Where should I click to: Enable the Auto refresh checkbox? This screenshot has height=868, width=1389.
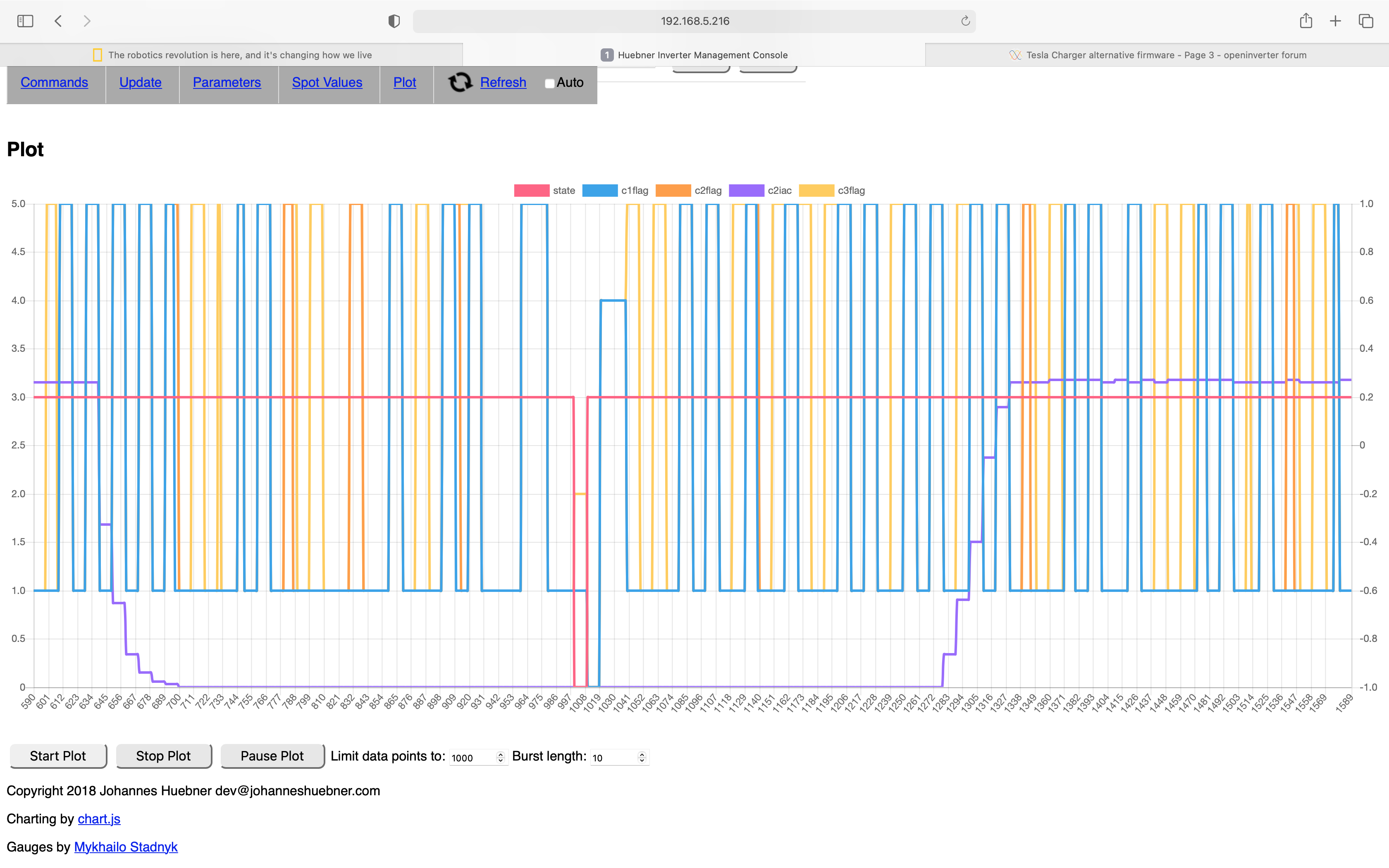click(x=549, y=84)
